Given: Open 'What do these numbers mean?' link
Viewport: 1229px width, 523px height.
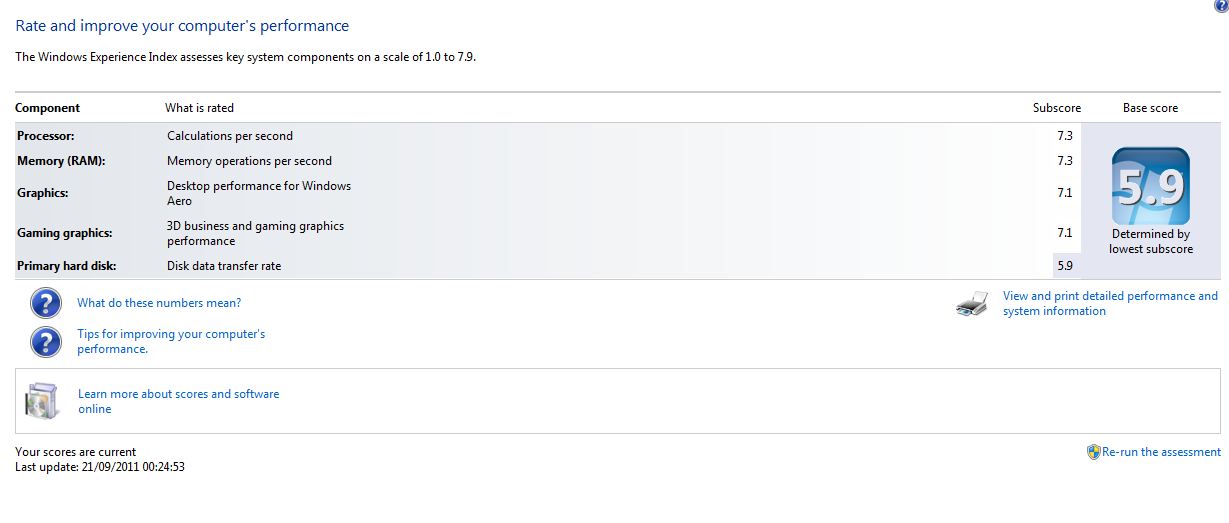Looking at the screenshot, I should [x=159, y=303].
